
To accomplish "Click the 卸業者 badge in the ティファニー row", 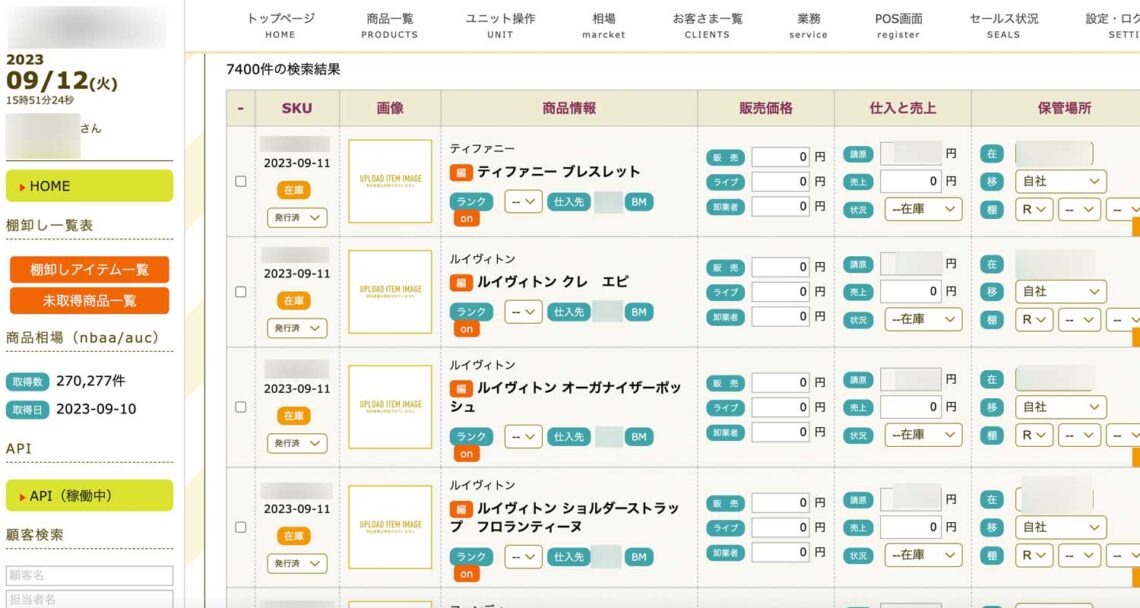I will pos(726,207).
